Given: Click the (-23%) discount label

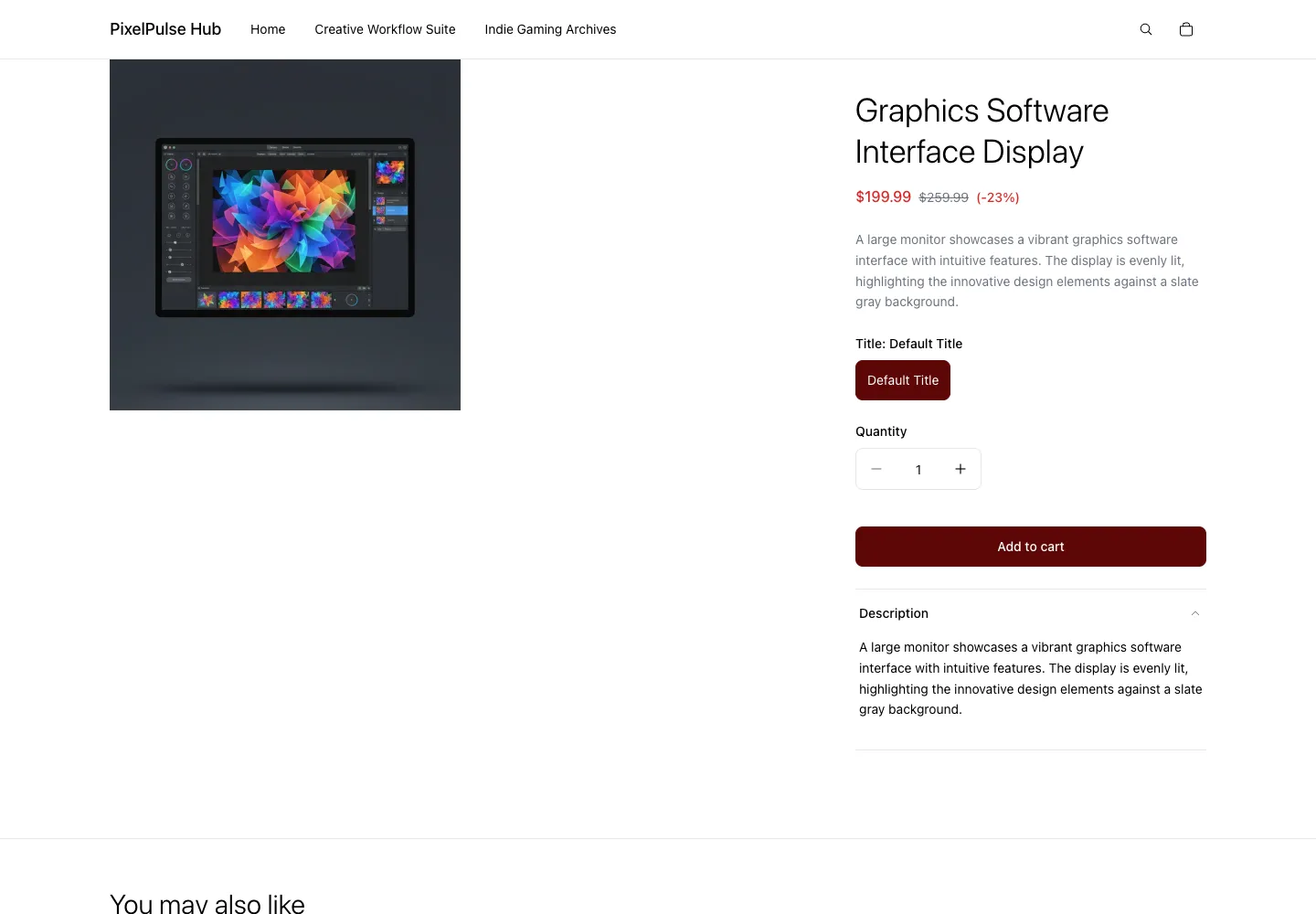Looking at the screenshot, I should coord(998,197).
